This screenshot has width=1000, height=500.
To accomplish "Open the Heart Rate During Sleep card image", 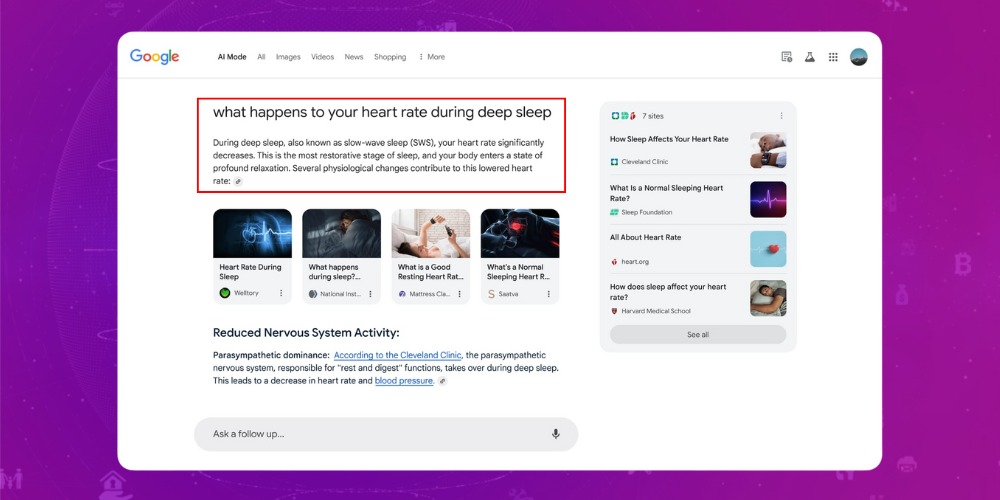I will (253, 233).
